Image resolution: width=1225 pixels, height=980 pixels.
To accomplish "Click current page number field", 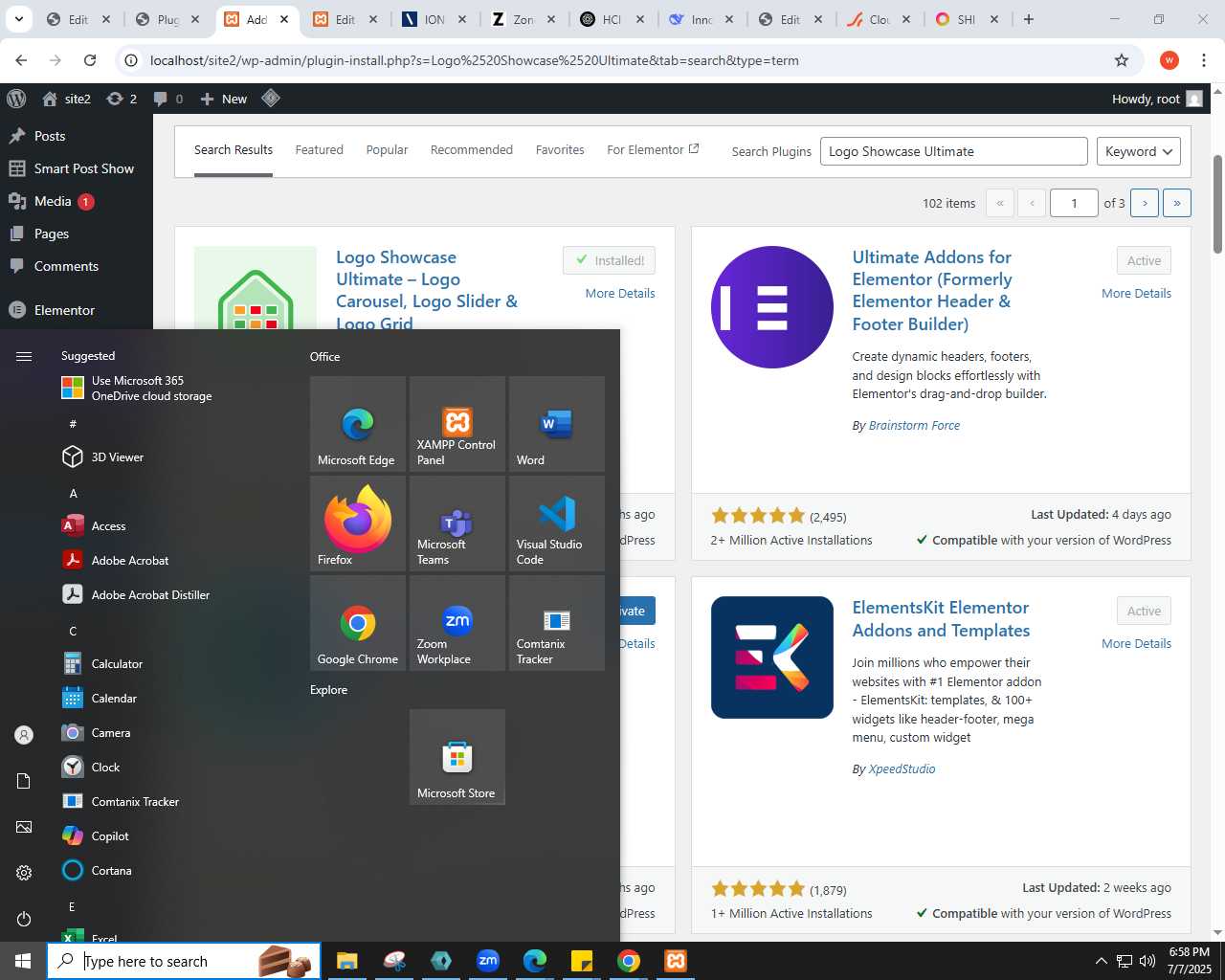I will click(1074, 203).
